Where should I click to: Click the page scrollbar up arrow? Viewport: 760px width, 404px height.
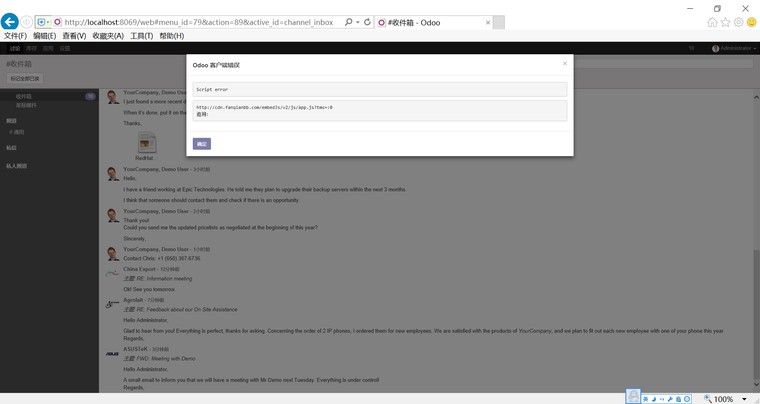tap(756, 97)
